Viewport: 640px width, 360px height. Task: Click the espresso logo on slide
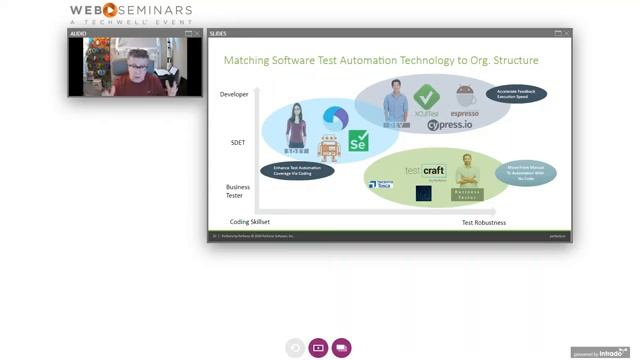tap(465, 101)
